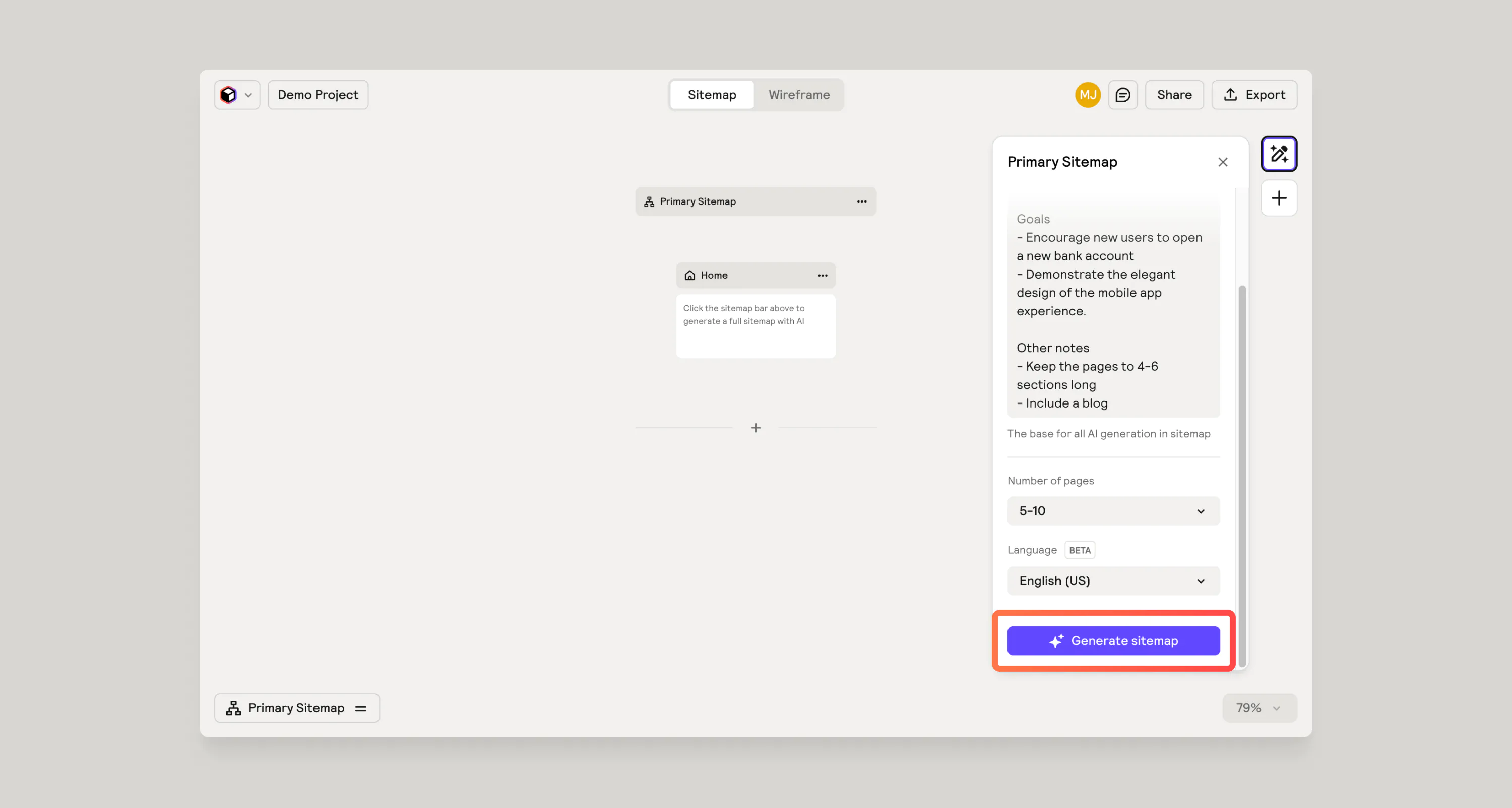
Task: Add a new page with the canvas plus icon
Action: (x=755, y=428)
